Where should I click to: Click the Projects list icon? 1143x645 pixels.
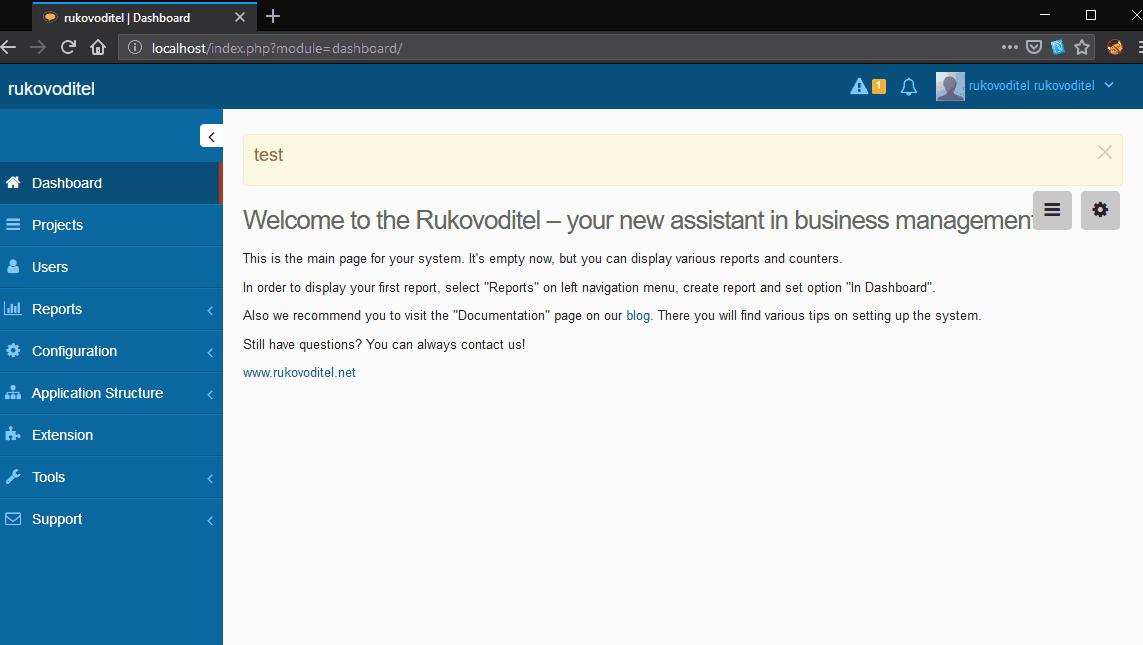coord(13,224)
